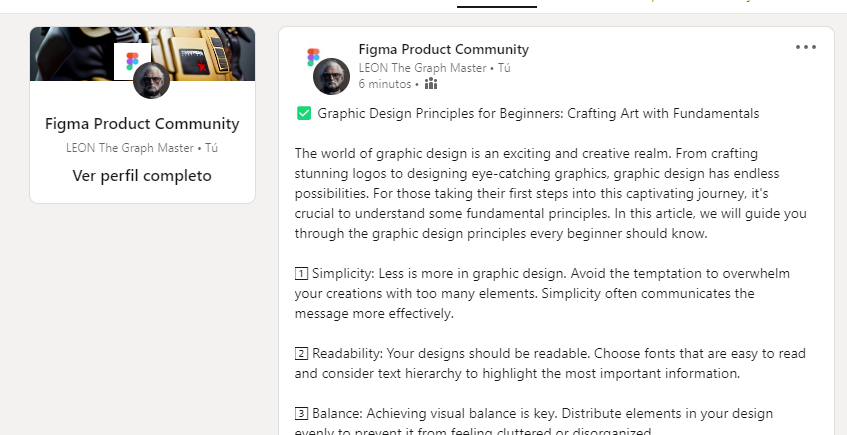Viewport: 847px width, 435px height.
Task: Click LEON The Graph Master in the post header
Action: coord(422,68)
